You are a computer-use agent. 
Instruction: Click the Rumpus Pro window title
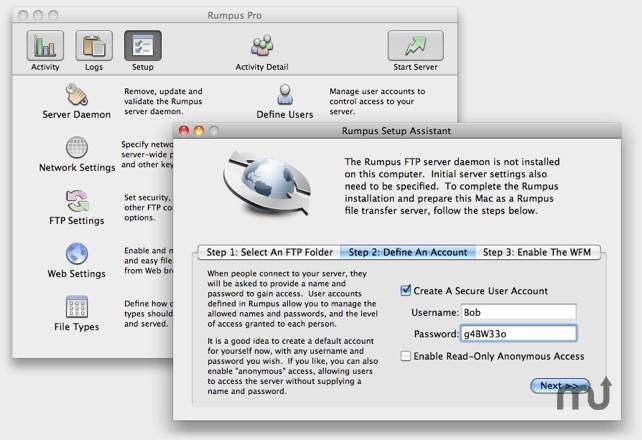click(x=235, y=16)
